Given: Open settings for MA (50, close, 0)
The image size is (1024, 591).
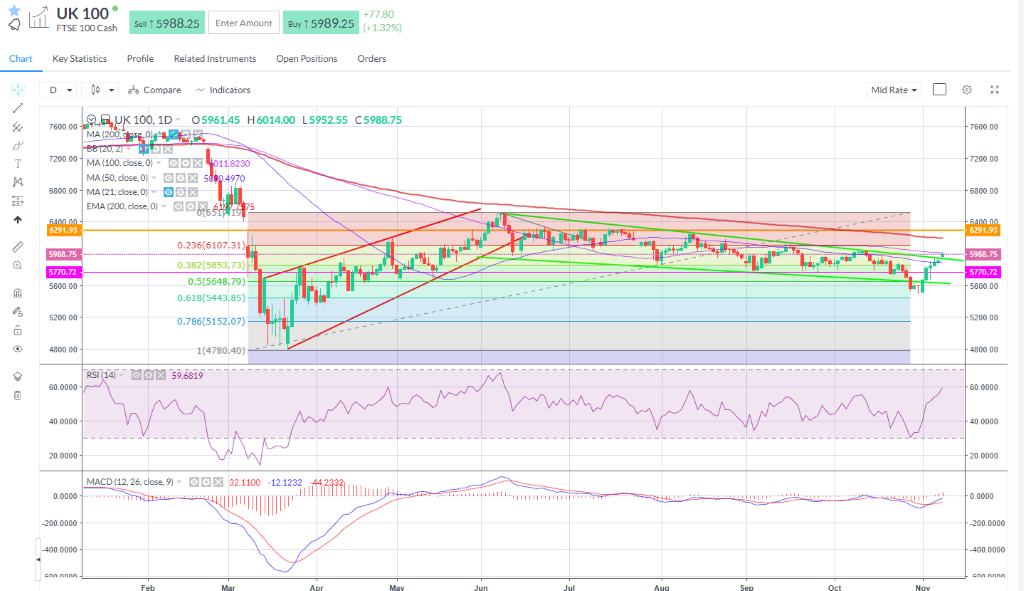Looking at the screenshot, I should click(x=181, y=178).
